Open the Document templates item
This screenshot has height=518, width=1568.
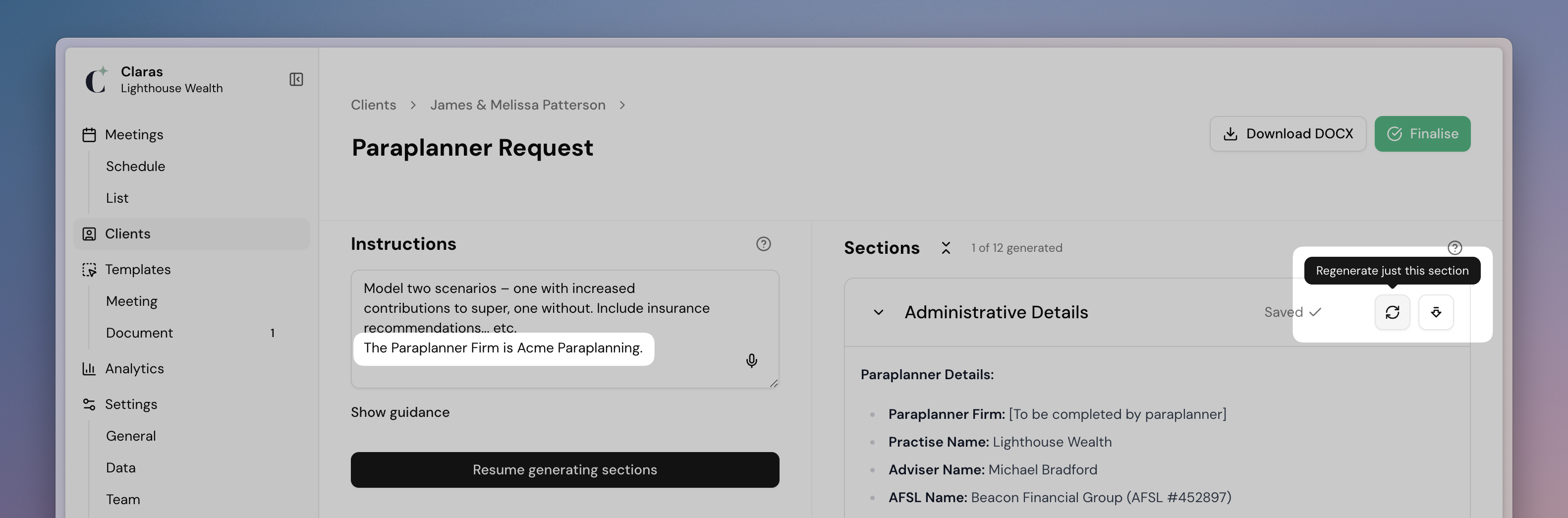coord(139,332)
